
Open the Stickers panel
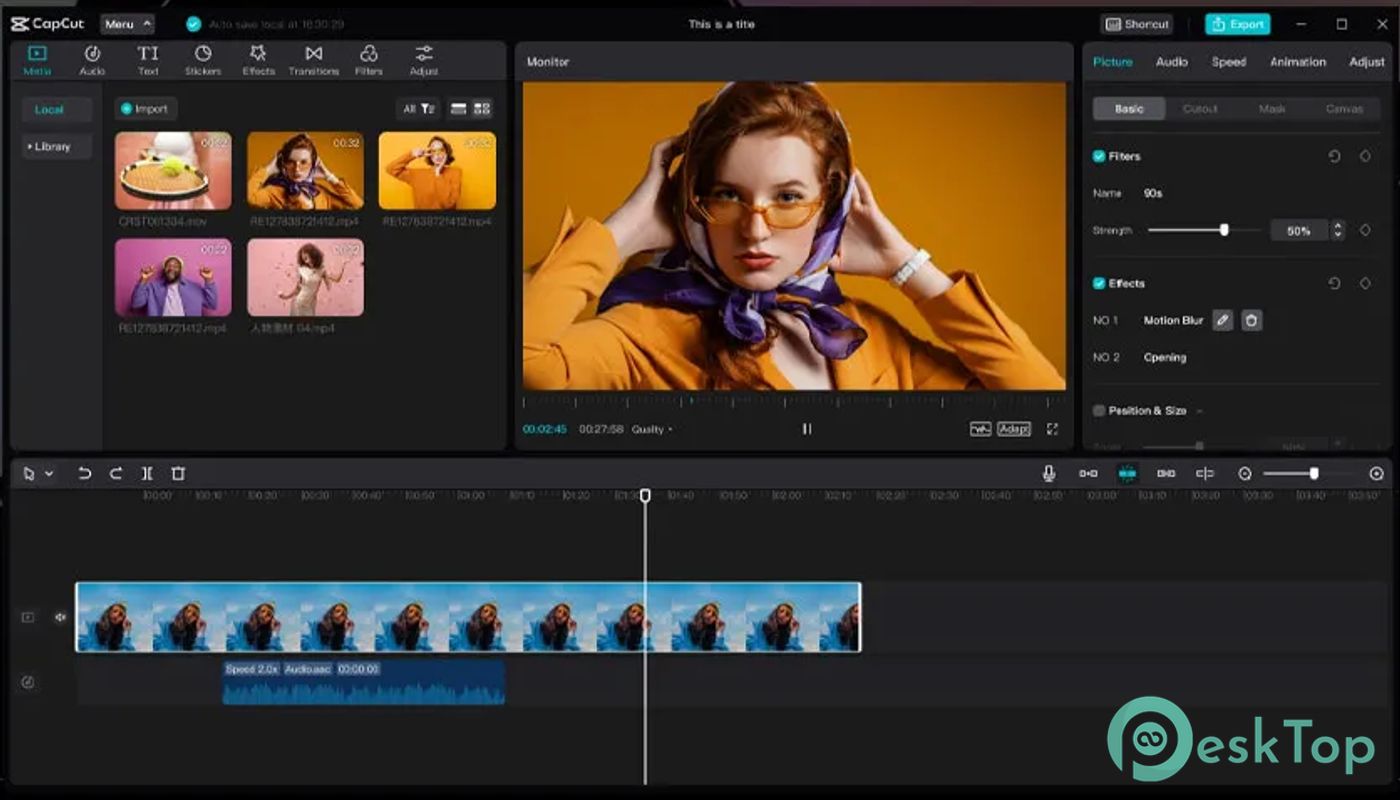pos(202,59)
